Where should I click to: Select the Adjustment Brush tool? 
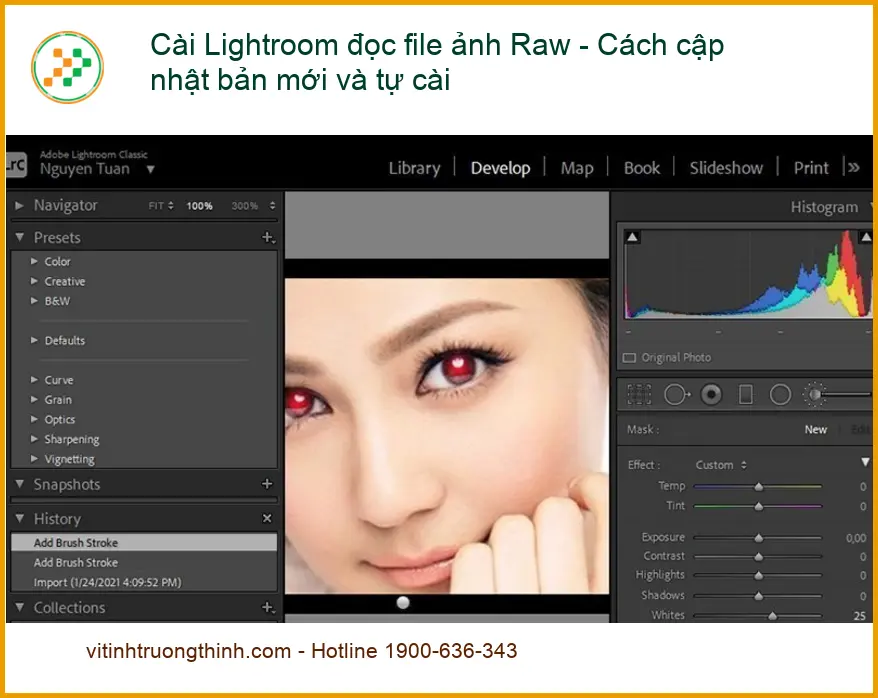click(814, 394)
